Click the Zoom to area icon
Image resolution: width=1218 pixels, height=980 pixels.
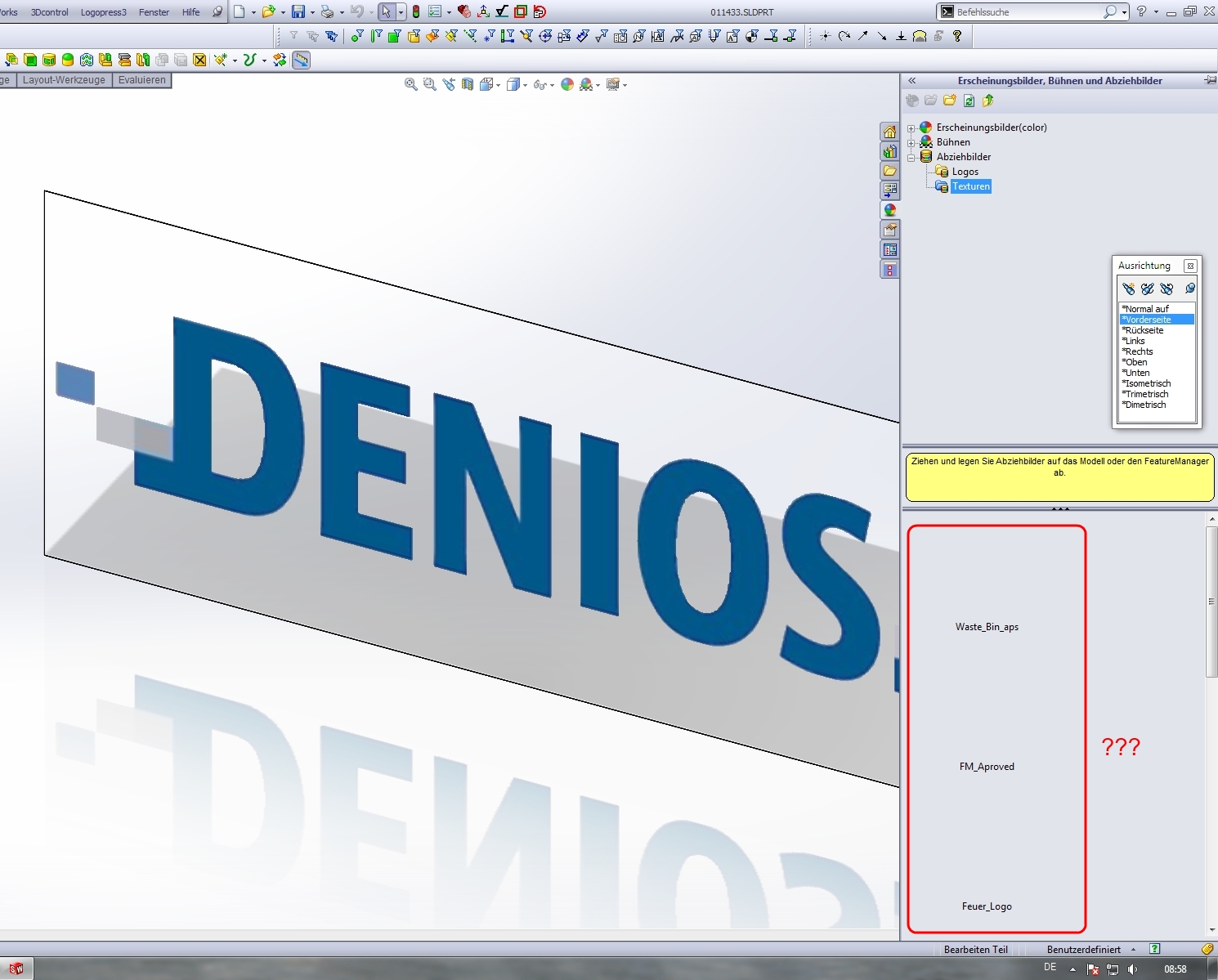tap(430, 84)
